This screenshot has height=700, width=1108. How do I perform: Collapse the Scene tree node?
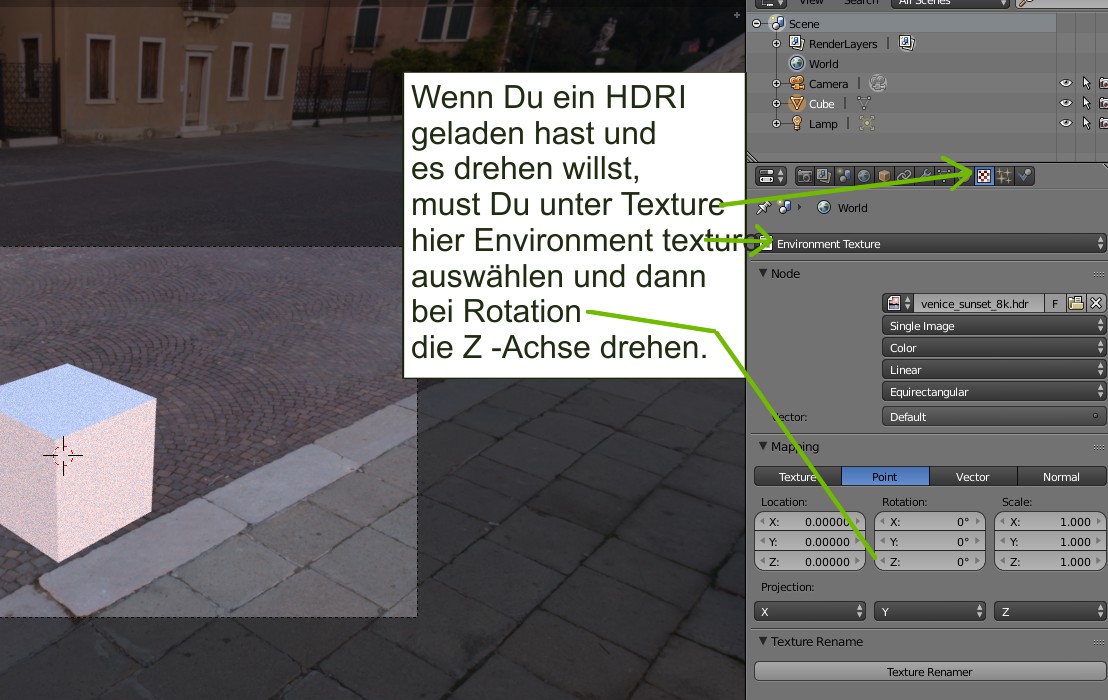(x=757, y=23)
